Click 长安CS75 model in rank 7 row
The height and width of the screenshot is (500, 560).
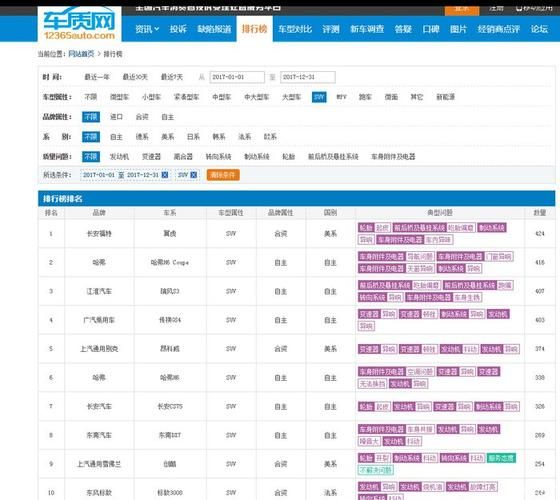click(170, 406)
